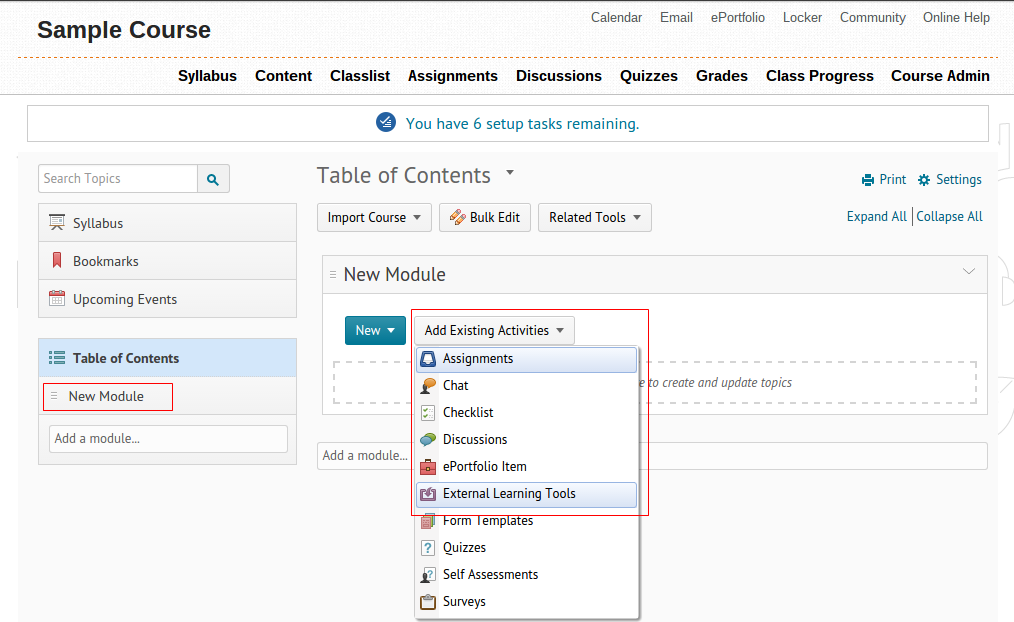Screen dimensions: 1014x622
Task: Click the Syllabus presentation board icon
Action: (57, 222)
